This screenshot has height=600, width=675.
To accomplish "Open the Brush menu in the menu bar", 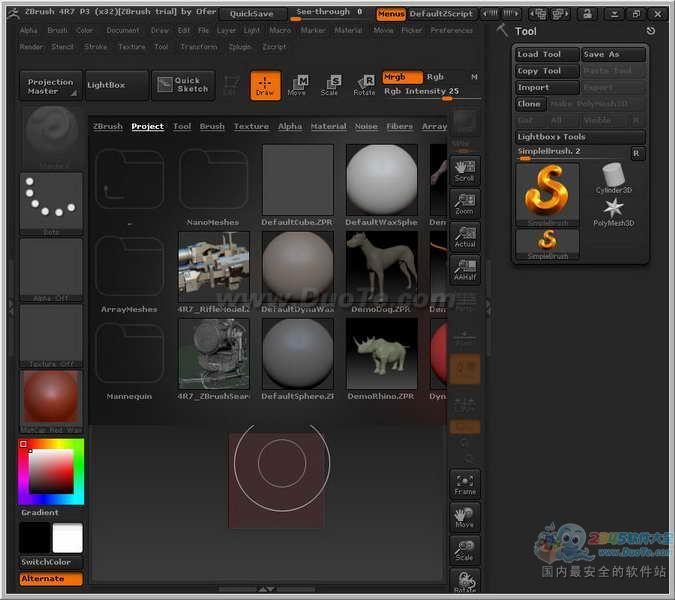I will click(x=57, y=30).
